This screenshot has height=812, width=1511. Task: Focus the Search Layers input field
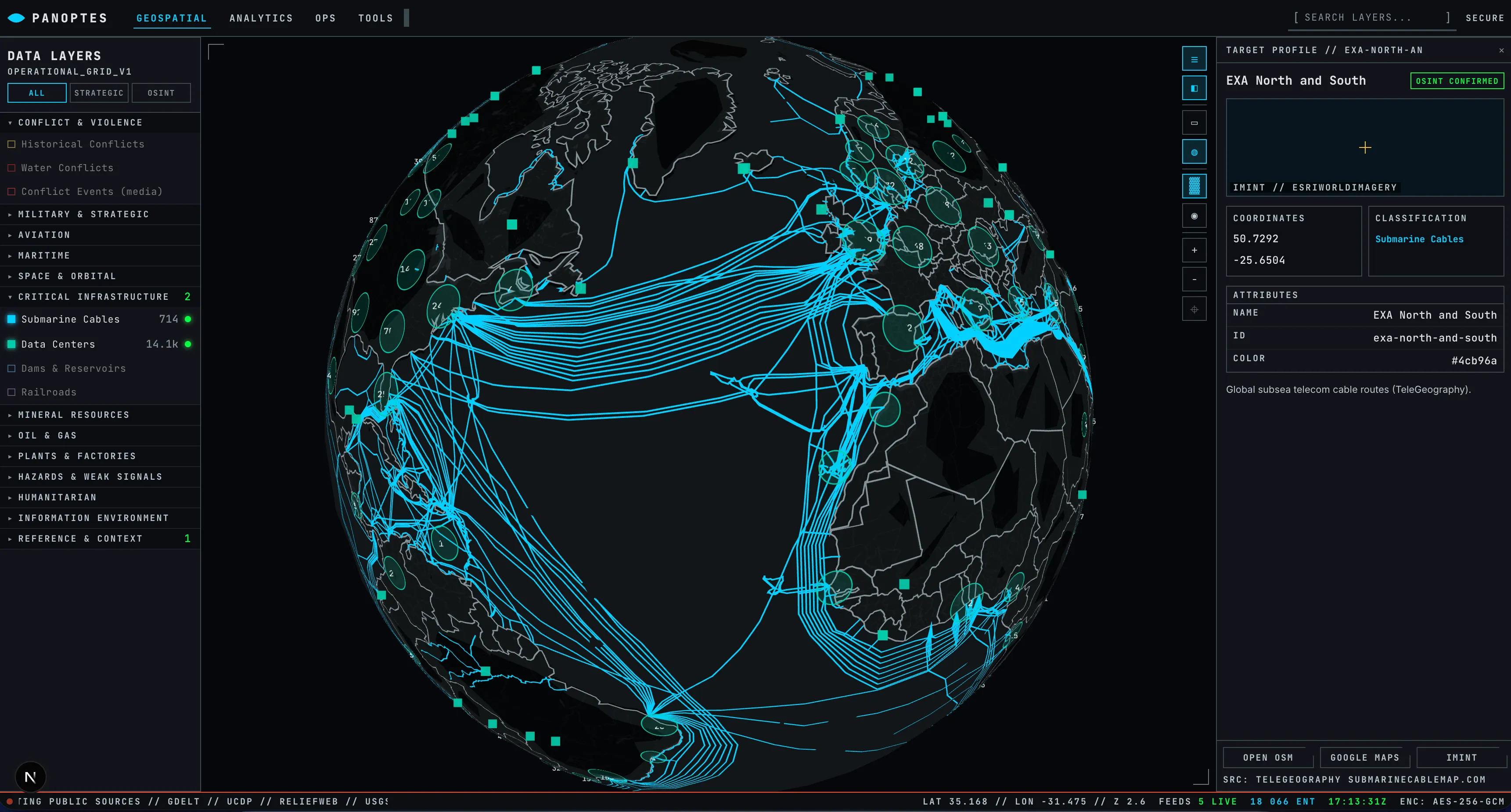[1371, 18]
